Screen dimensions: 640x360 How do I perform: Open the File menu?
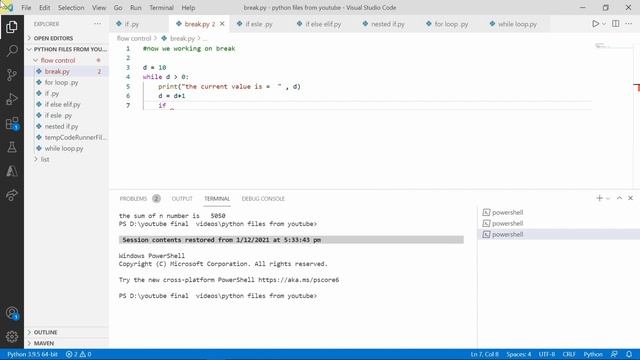coord(26,7)
